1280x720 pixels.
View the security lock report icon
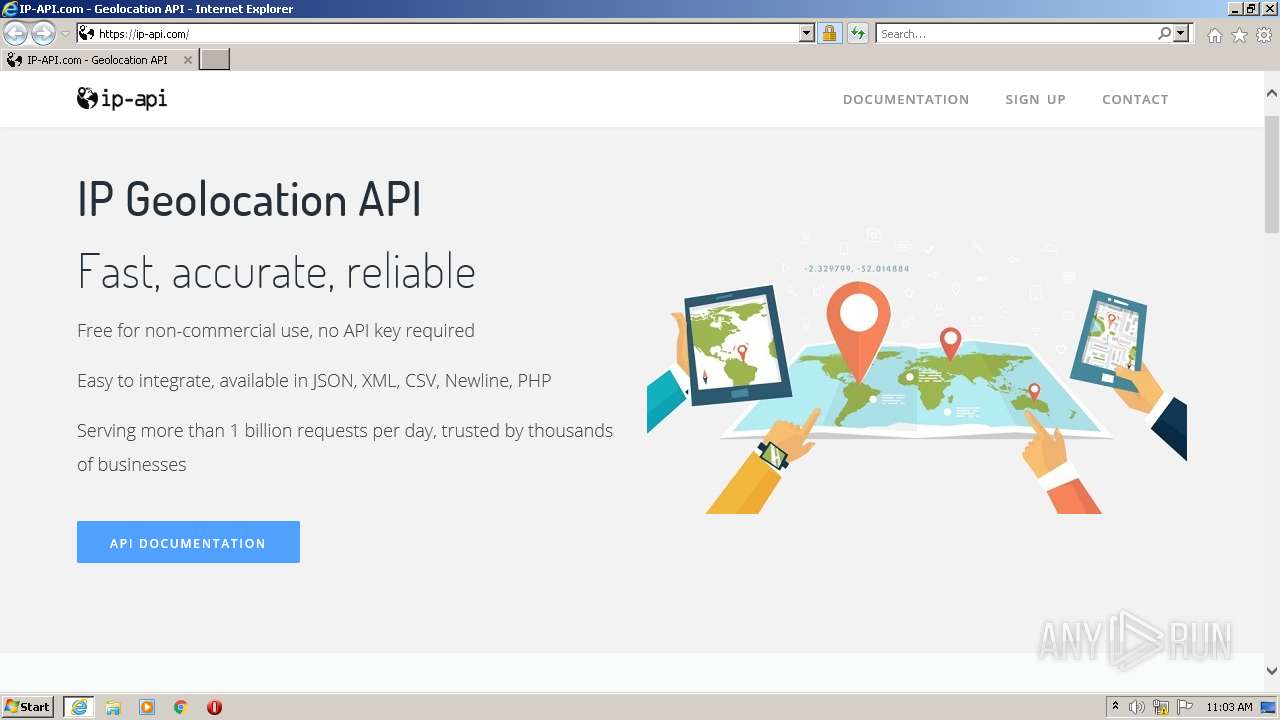pyautogui.click(x=829, y=33)
